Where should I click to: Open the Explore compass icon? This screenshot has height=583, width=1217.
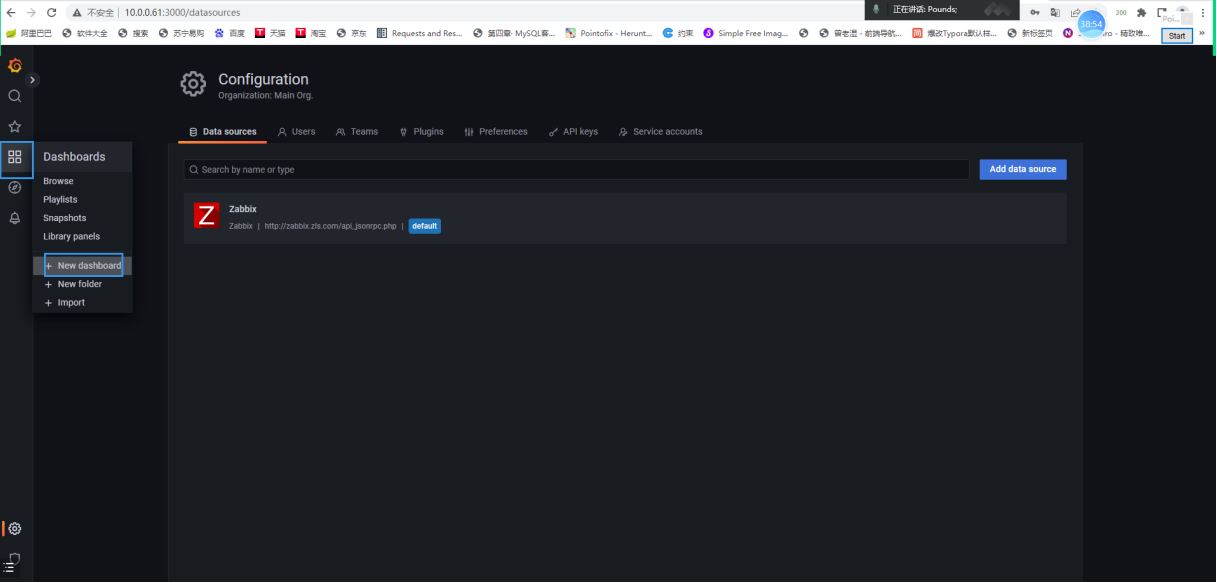[x=15, y=187]
